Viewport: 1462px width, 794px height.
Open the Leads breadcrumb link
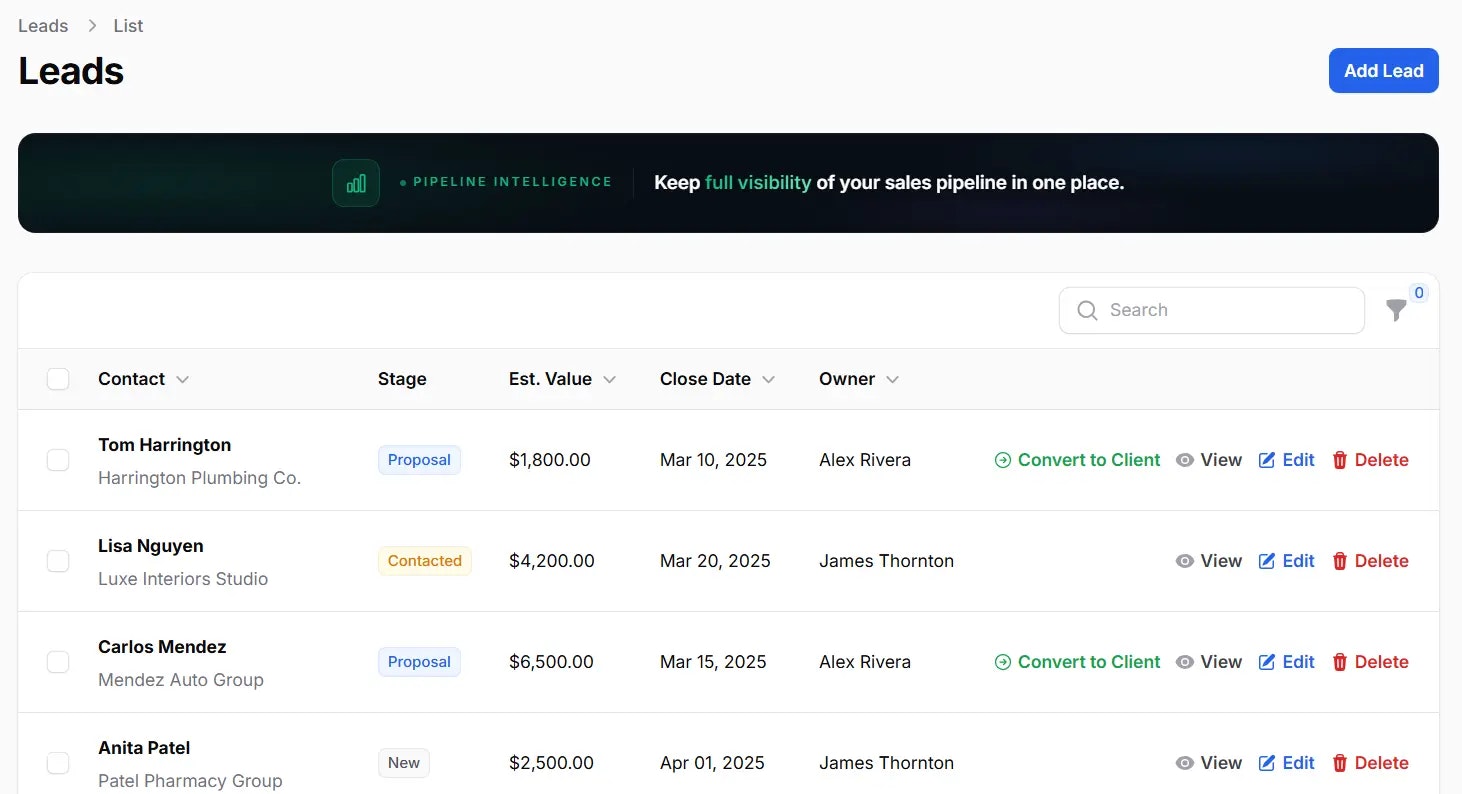point(42,25)
